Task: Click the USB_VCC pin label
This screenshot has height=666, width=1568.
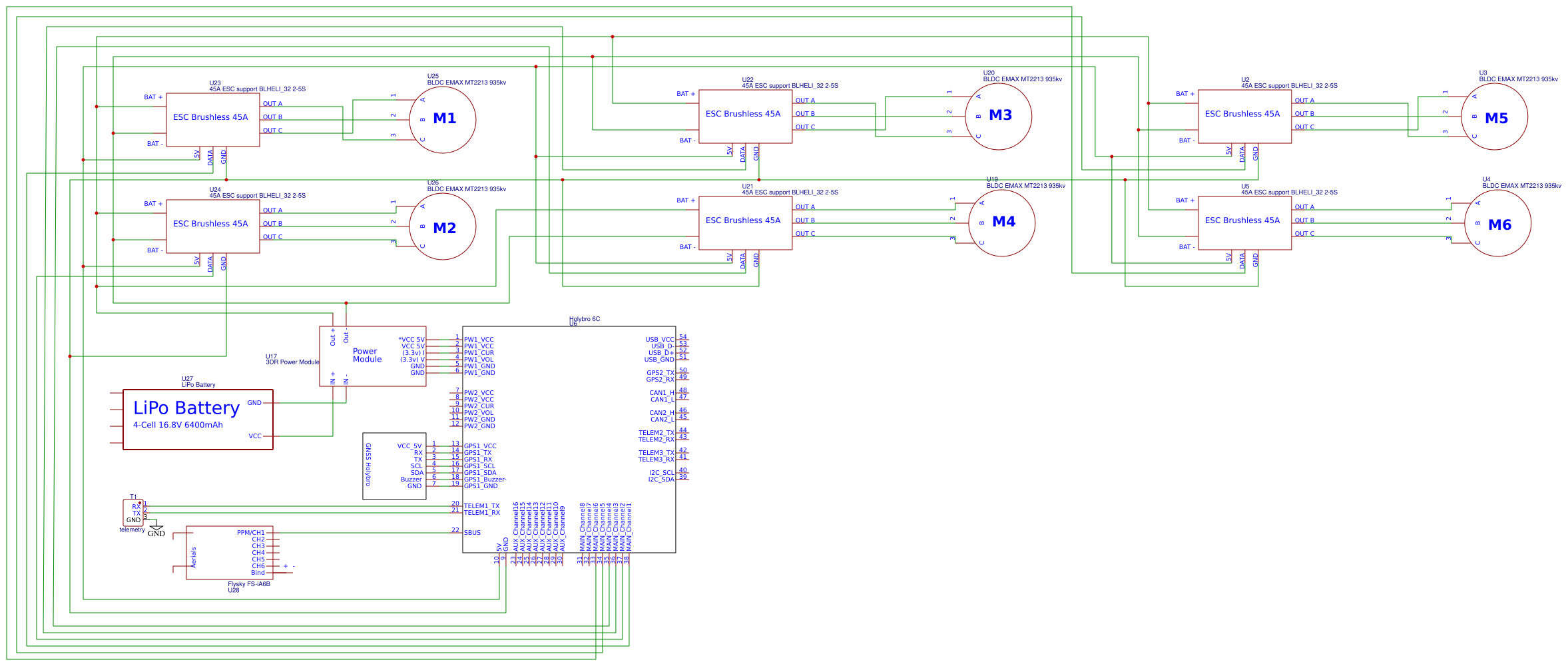Action: point(660,340)
